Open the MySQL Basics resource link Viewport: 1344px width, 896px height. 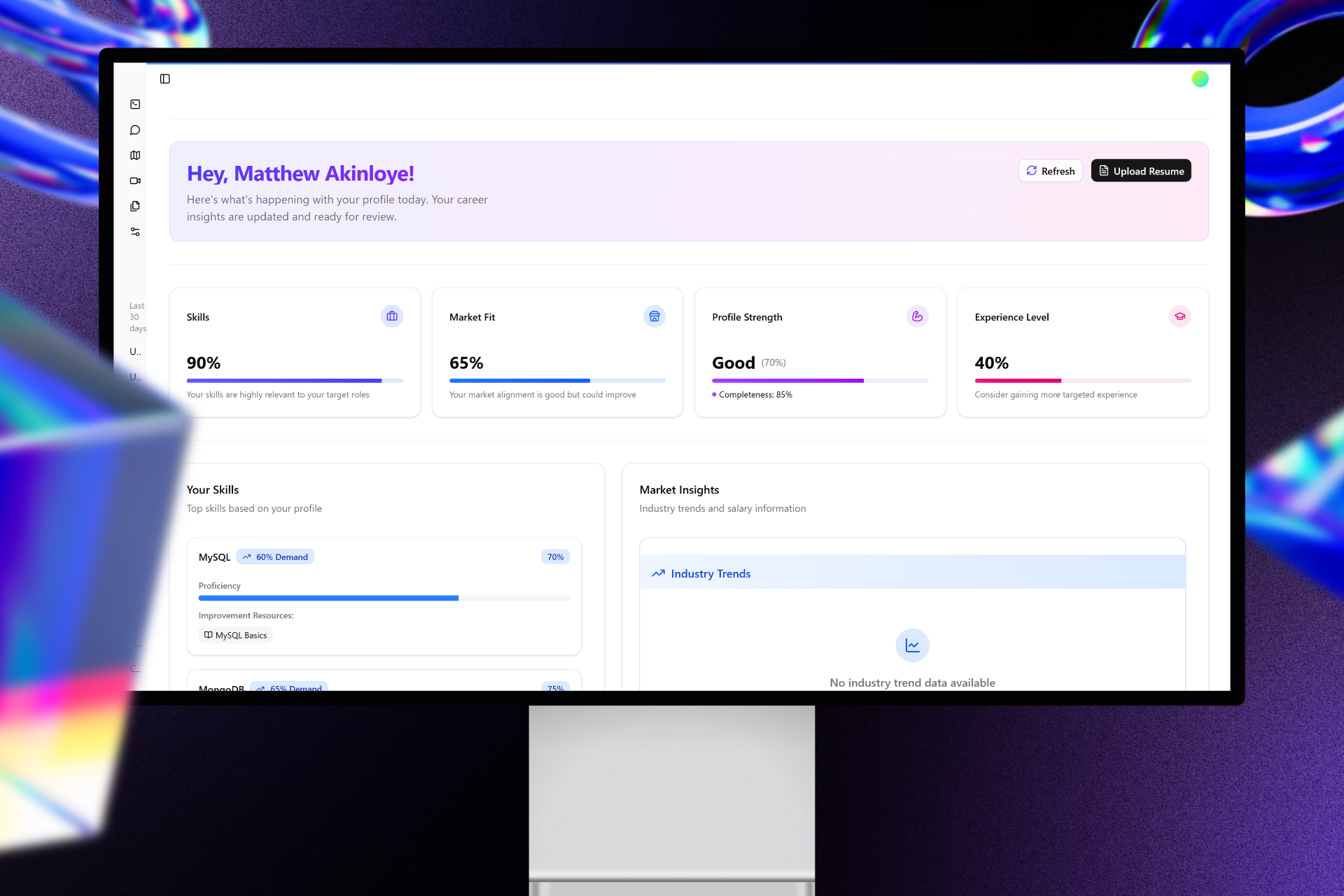tap(236, 635)
